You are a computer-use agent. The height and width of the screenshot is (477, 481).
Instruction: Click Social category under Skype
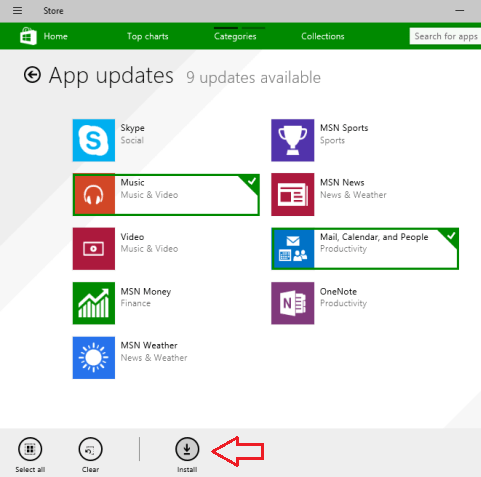point(132,140)
